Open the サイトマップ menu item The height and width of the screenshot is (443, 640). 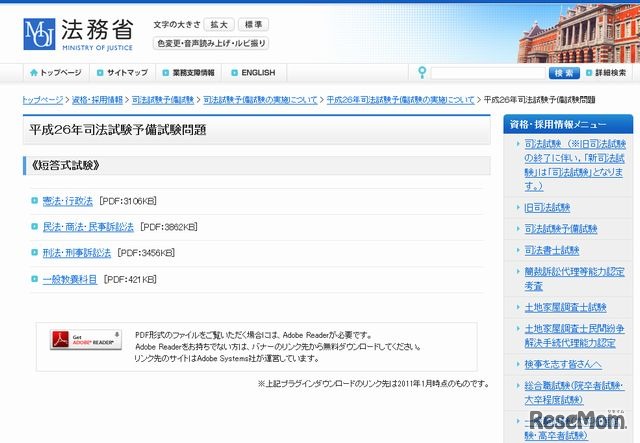pyautogui.click(x=122, y=73)
